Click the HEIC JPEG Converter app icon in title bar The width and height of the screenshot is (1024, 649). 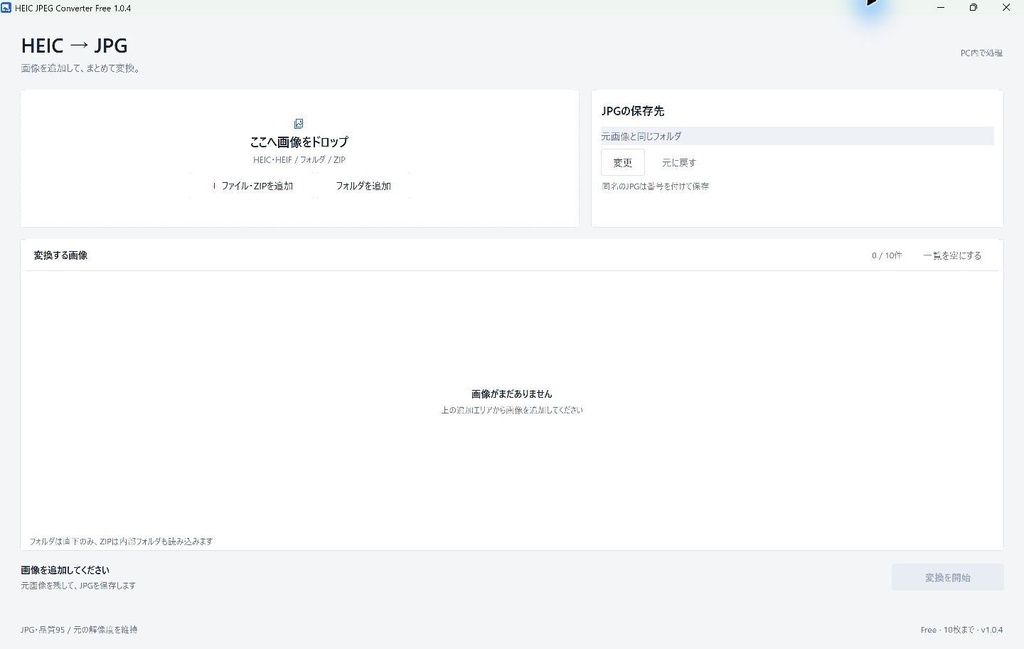point(7,8)
